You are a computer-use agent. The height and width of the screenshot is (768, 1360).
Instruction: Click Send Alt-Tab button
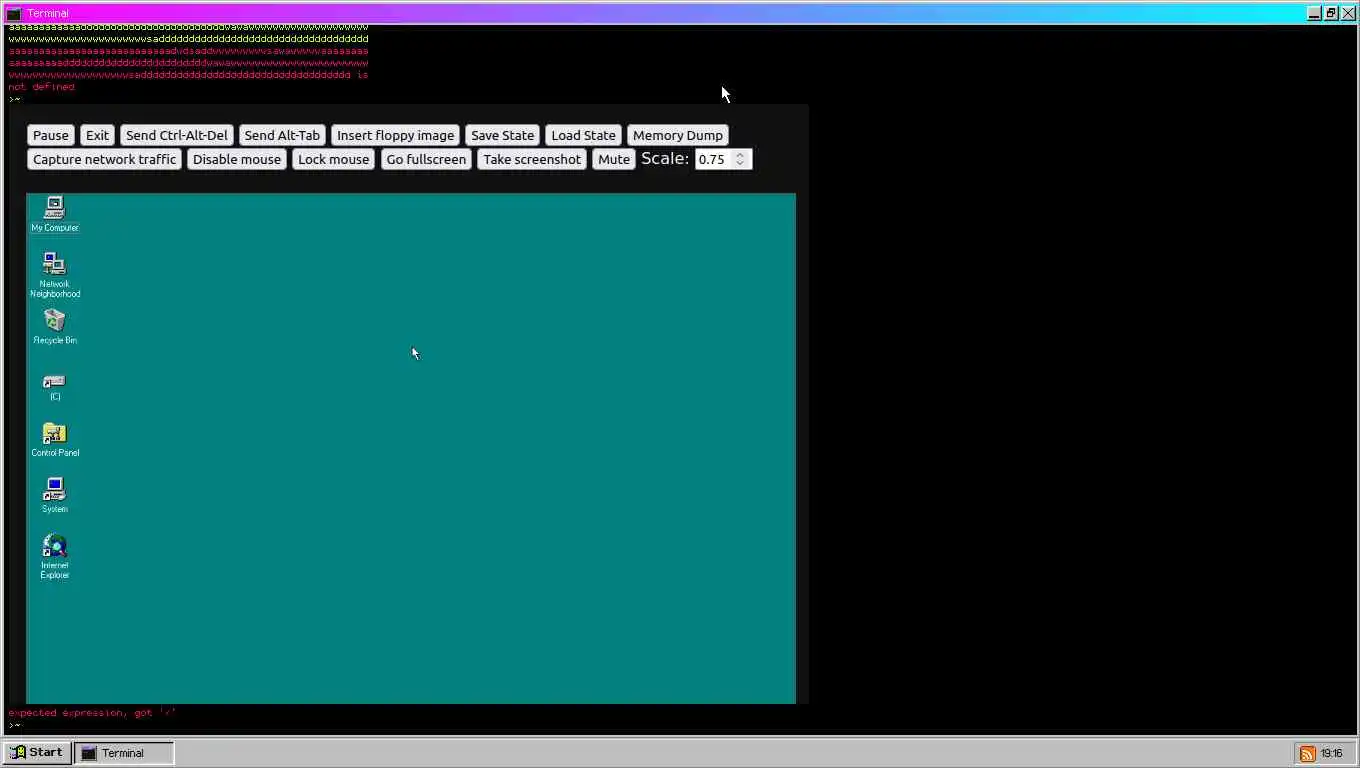coord(282,135)
